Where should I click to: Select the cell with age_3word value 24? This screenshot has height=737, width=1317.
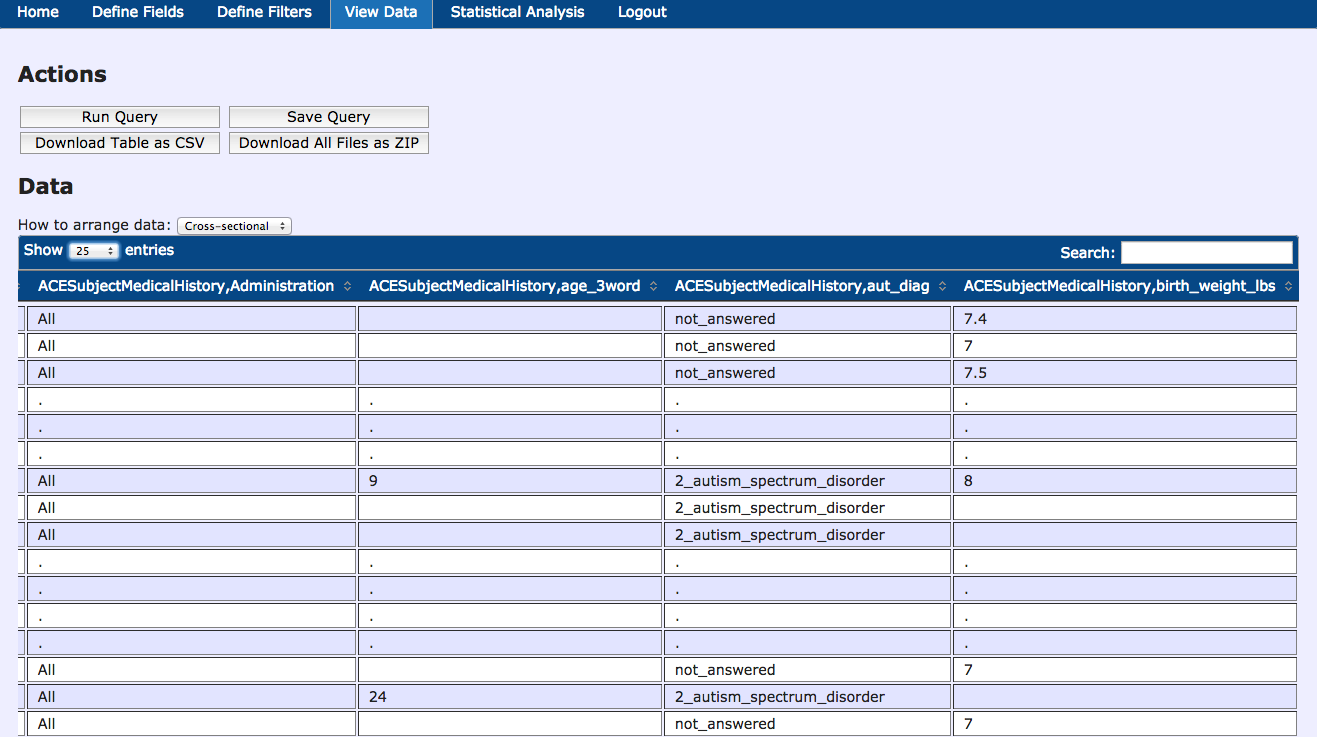[510, 697]
